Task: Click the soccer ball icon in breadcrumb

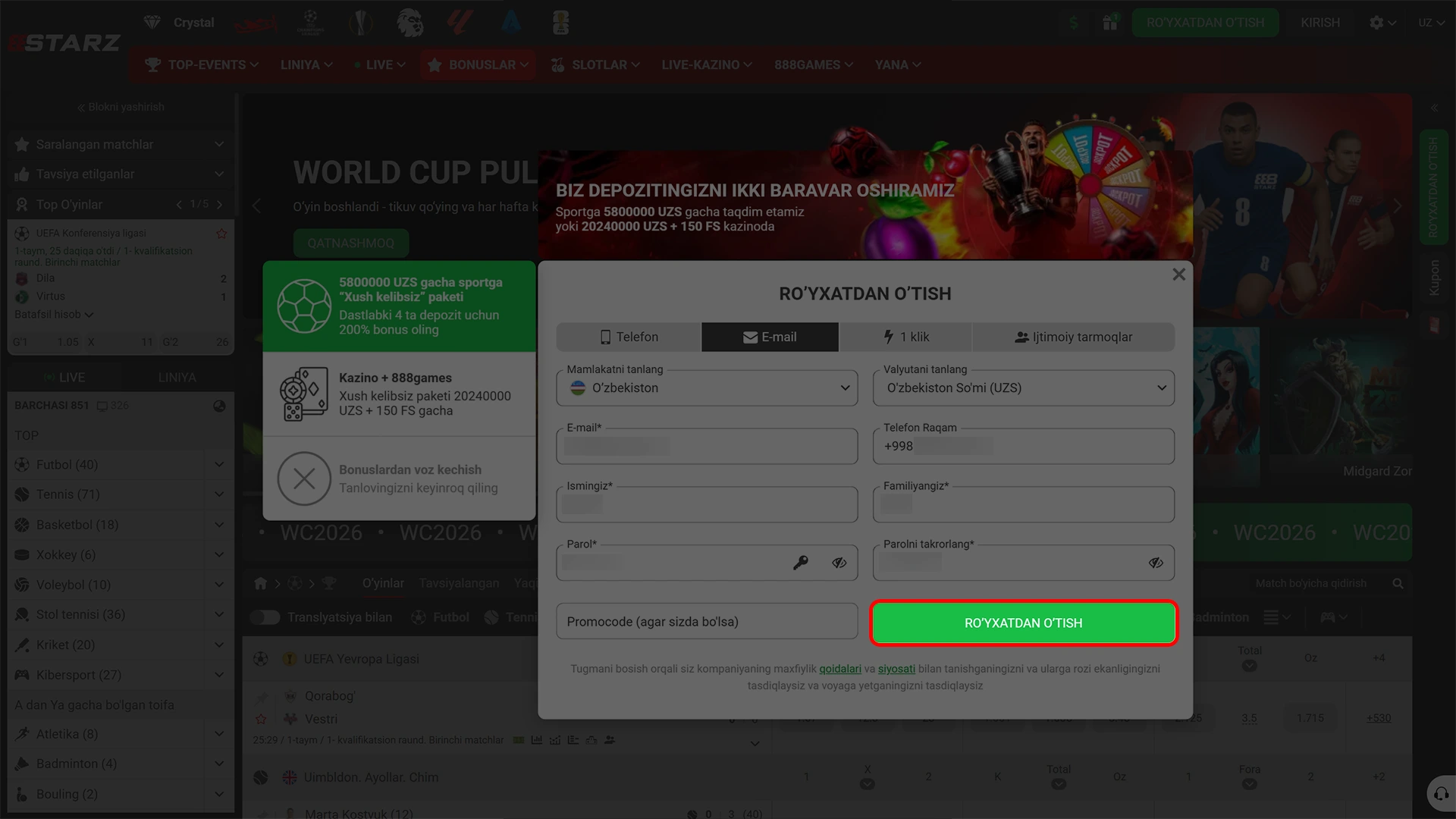Action: tap(295, 583)
